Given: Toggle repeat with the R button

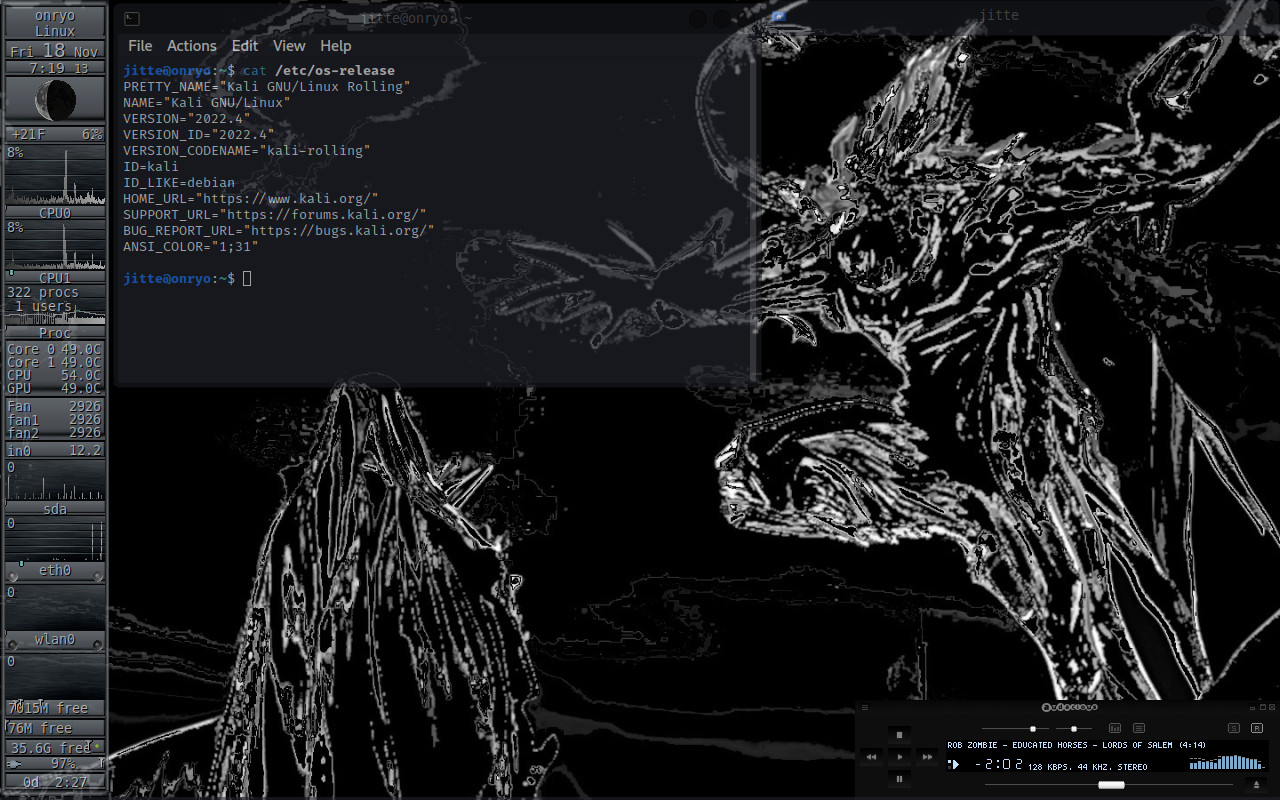Looking at the screenshot, I should 1257,728.
